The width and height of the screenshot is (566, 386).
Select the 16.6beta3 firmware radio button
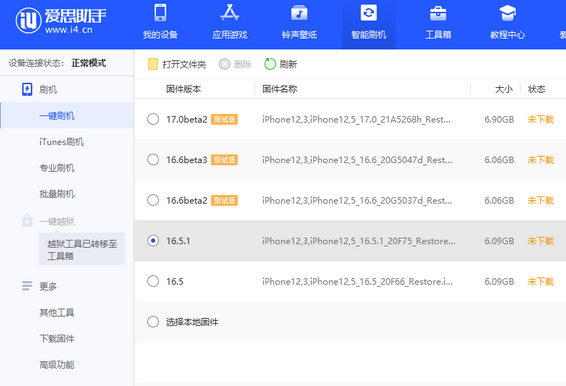(x=153, y=159)
